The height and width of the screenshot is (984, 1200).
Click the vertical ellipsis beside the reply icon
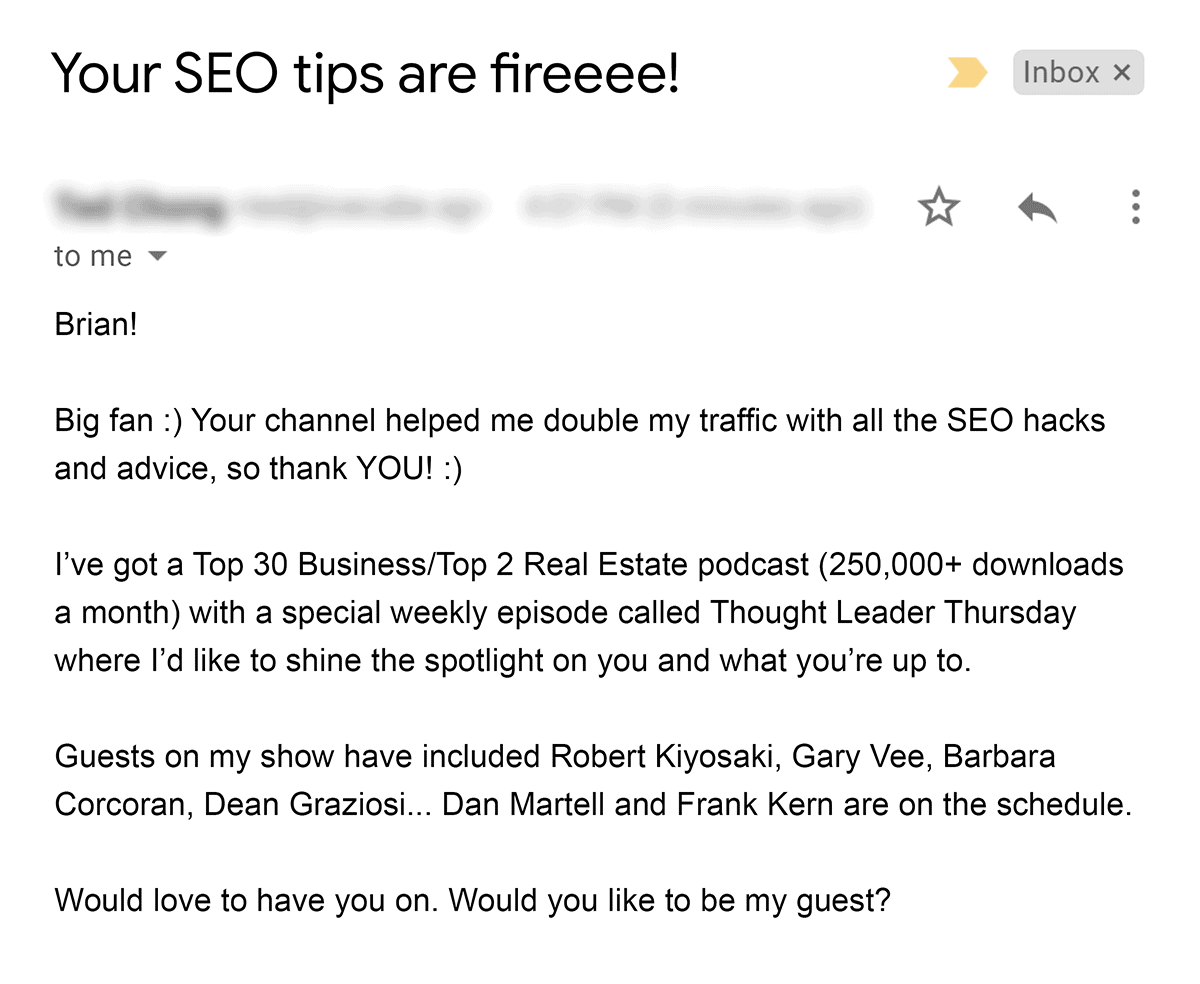1136,207
